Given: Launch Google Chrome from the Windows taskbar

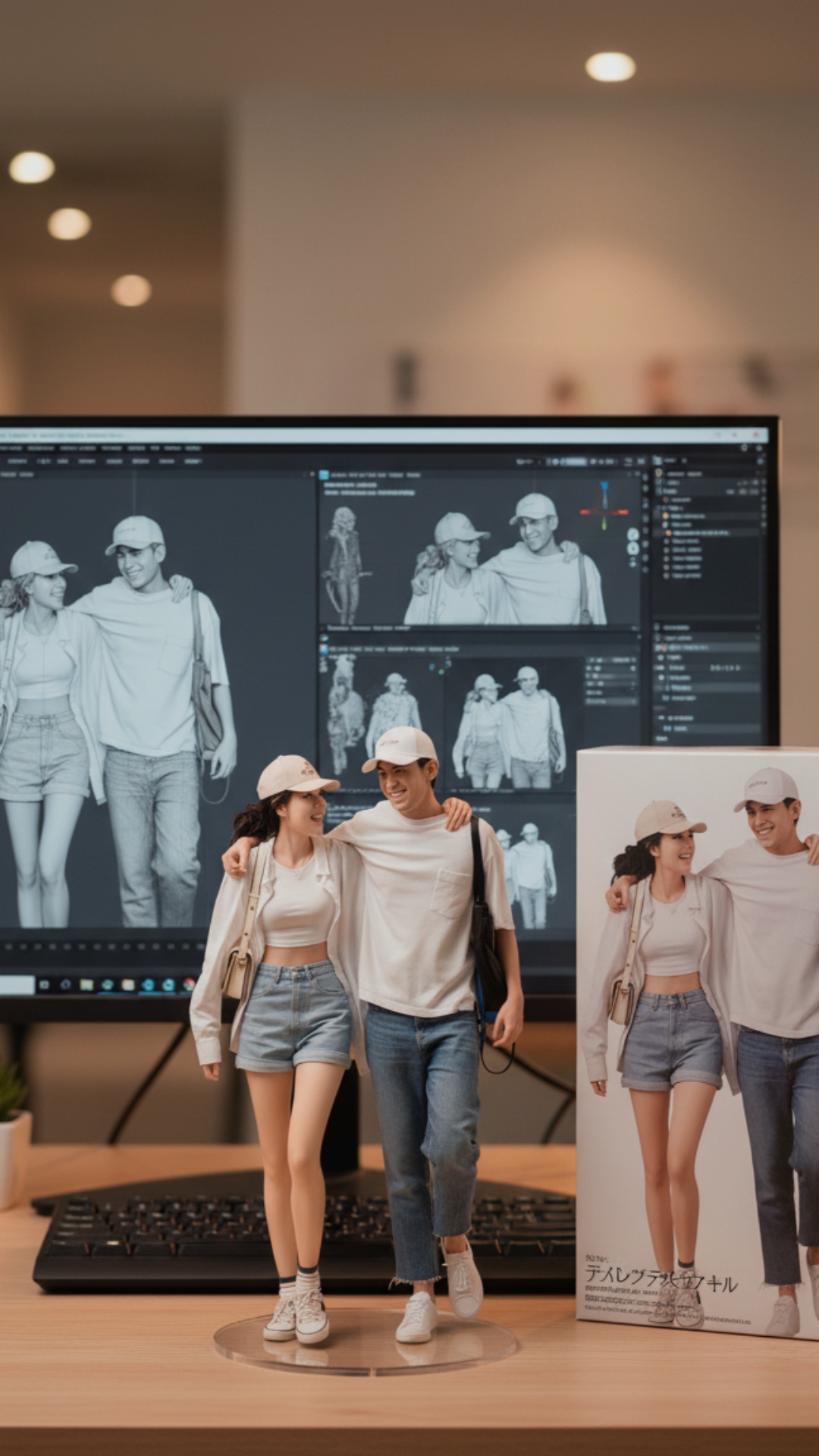Looking at the screenshot, I should (x=188, y=985).
